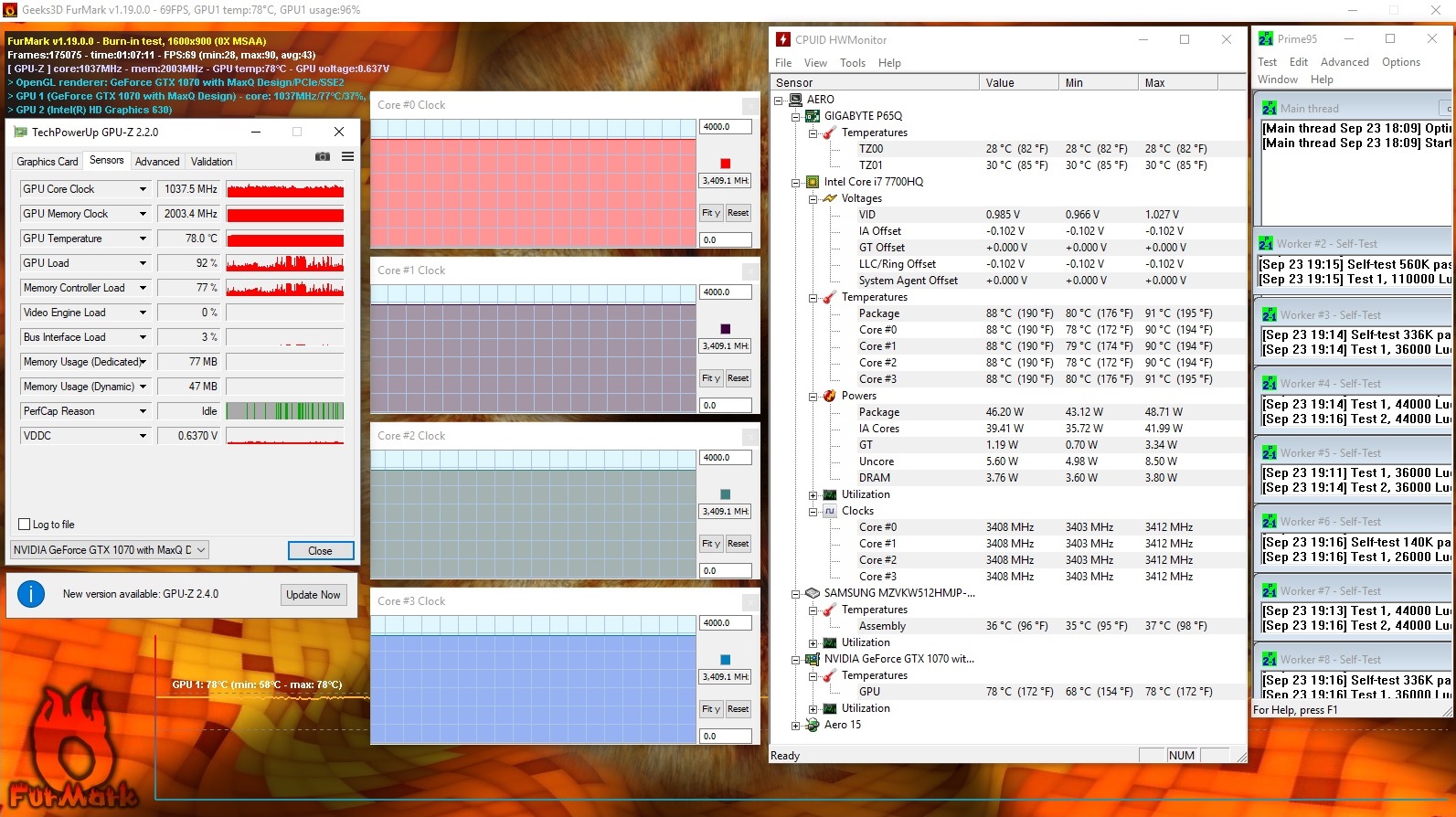Click the GPU-Z screenshot camera icon
Screen dimensions: 1456x817
point(323,157)
